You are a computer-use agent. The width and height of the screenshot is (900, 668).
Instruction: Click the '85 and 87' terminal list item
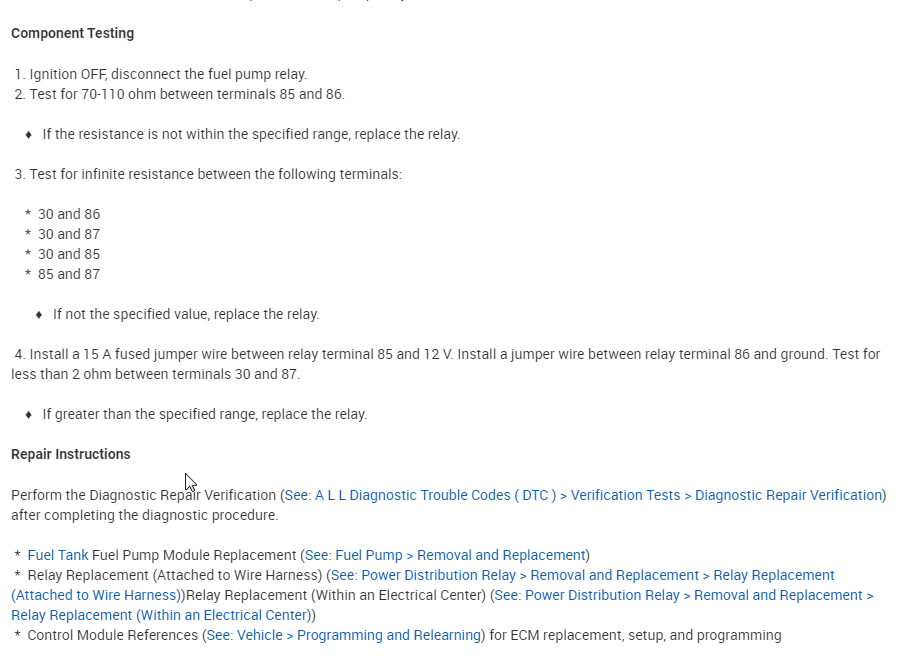(69, 274)
